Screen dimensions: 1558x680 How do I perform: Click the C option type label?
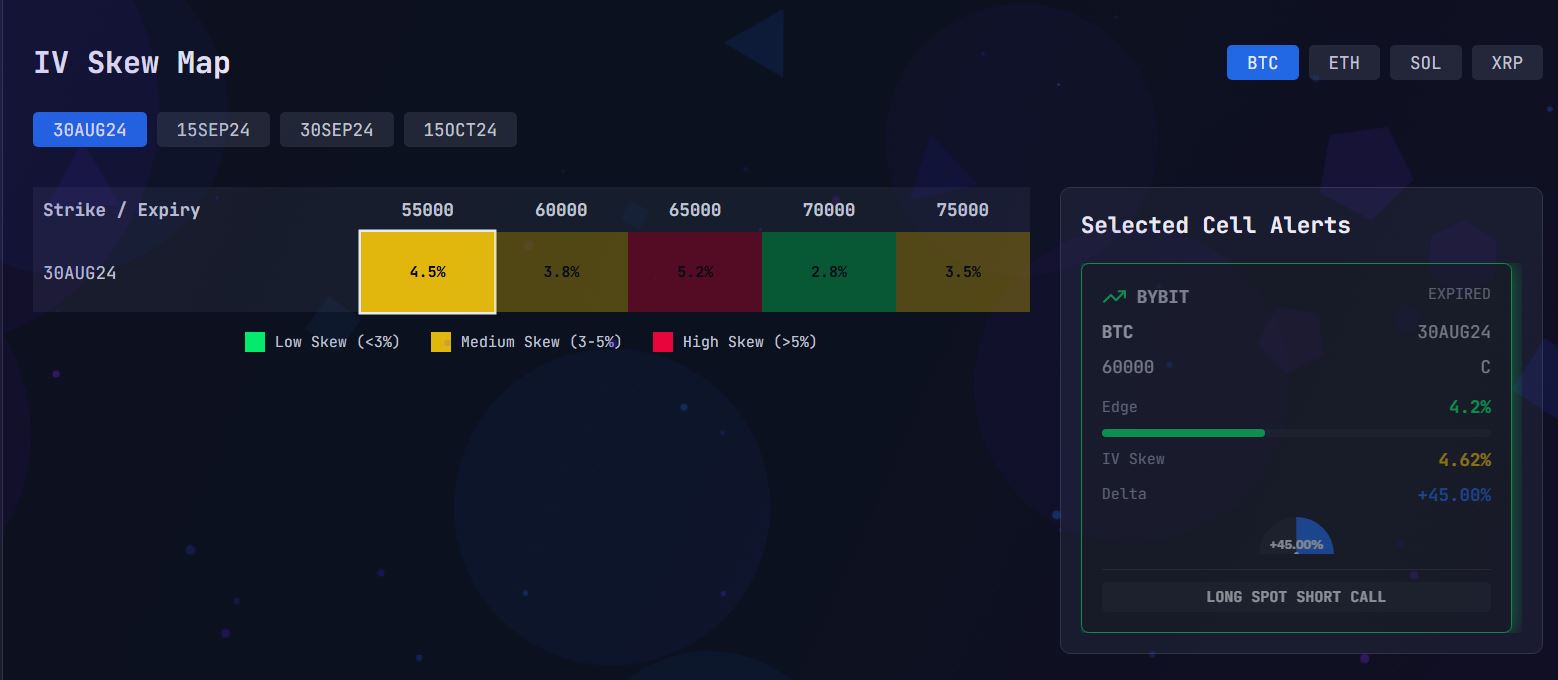(x=1486, y=367)
